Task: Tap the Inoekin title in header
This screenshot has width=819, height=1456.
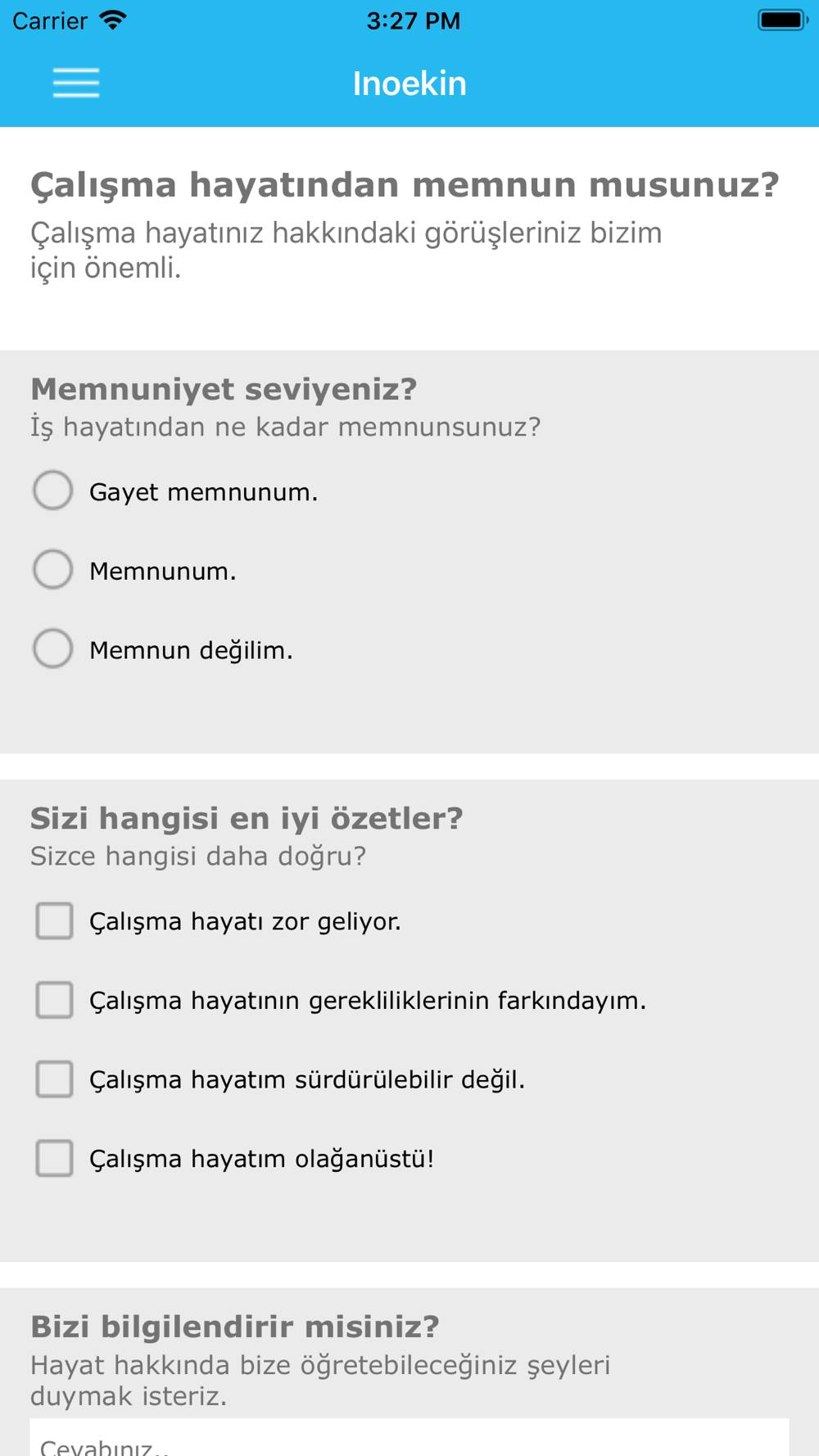Action: [x=409, y=84]
